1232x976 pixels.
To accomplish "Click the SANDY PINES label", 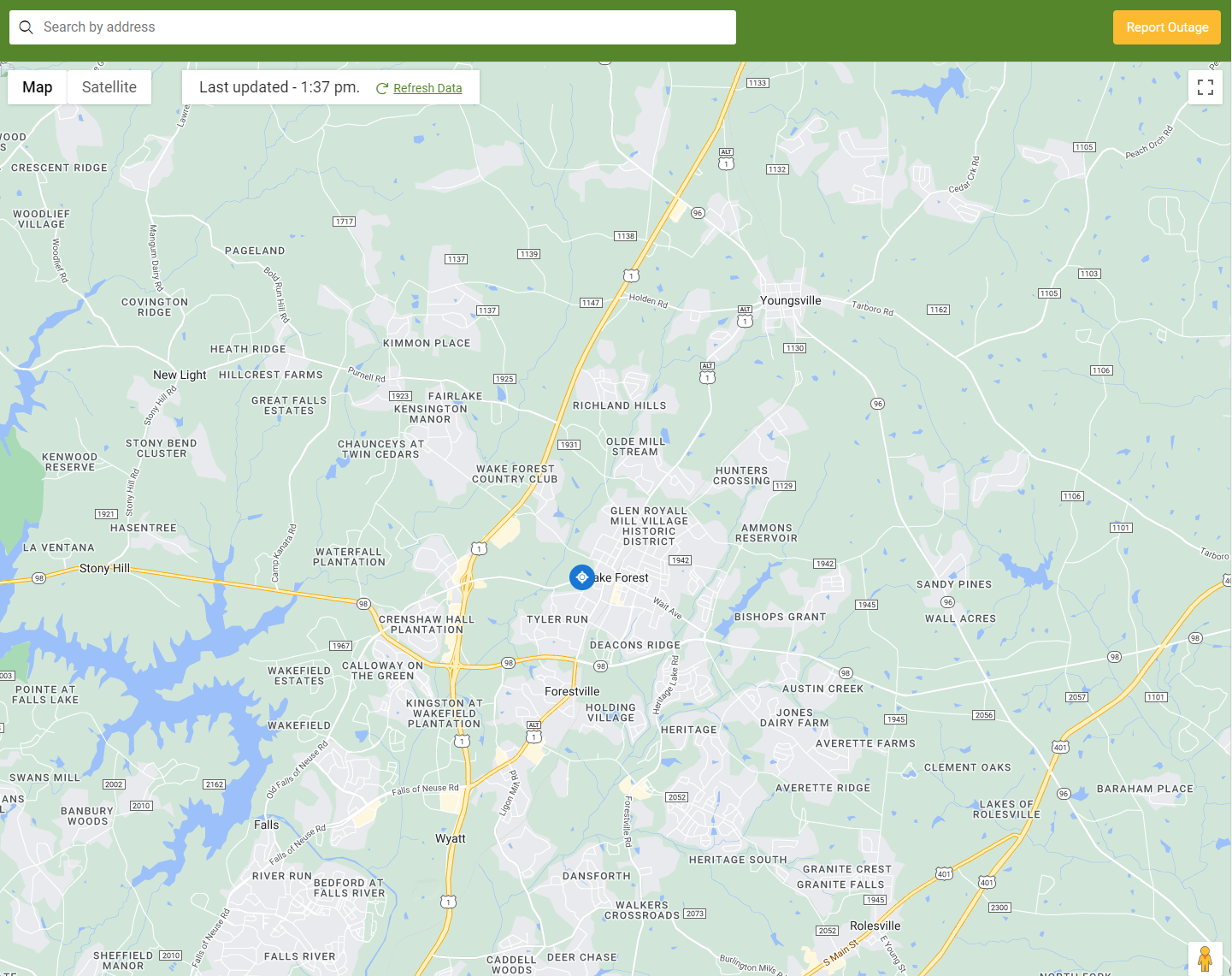I will pos(954,584).
